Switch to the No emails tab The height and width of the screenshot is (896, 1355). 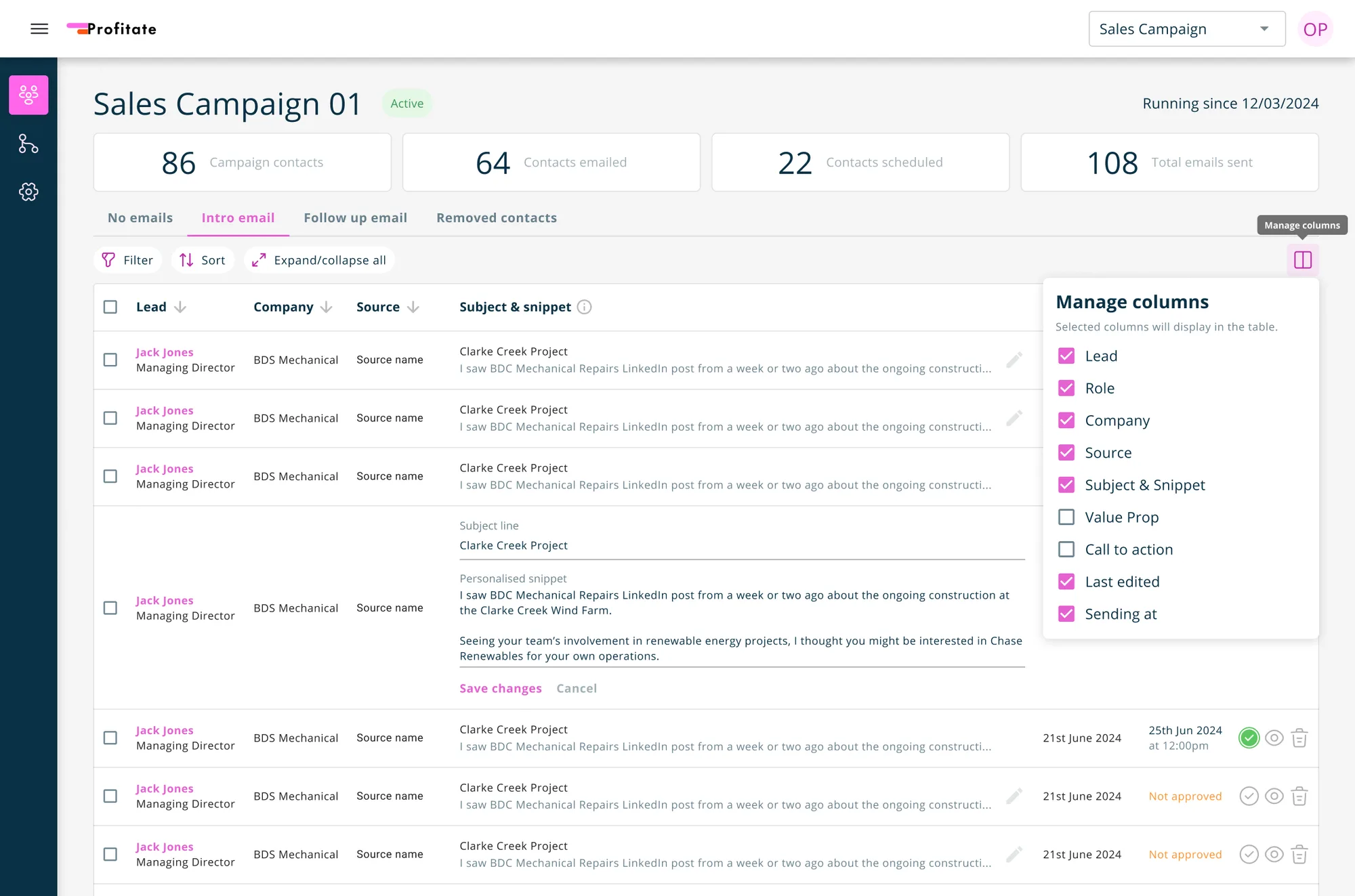click(140, 217)
